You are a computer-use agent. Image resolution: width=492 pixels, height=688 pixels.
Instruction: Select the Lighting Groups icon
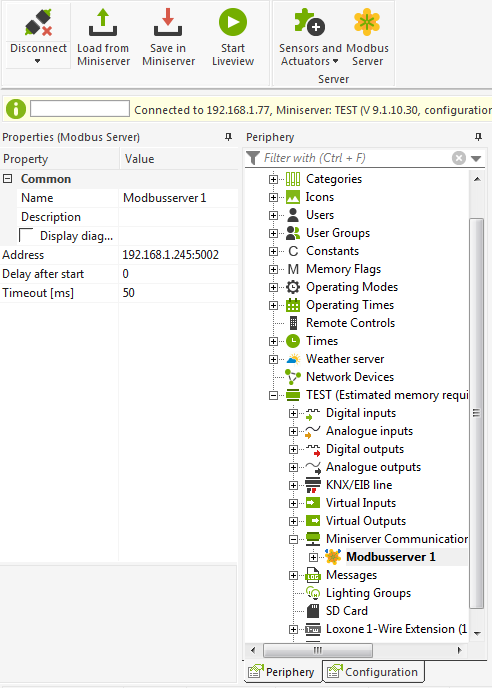313,593
